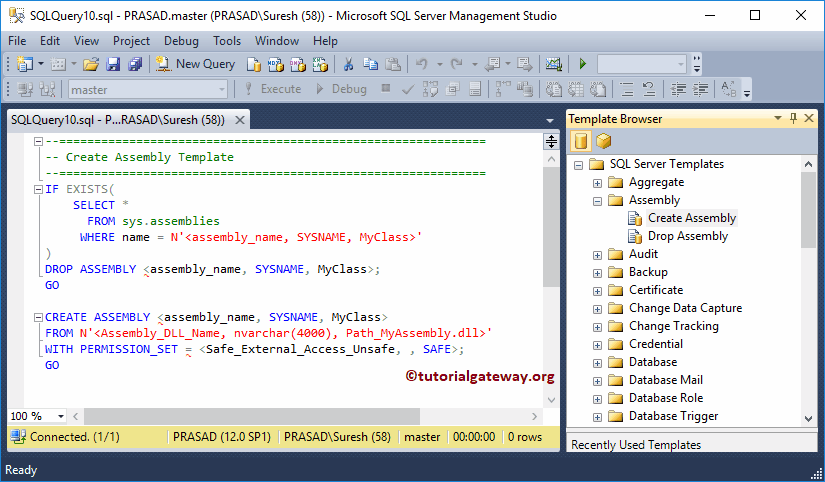Expand the Aggregate folder
Screen dimensions: 825x482
click(x=597, y=183)
